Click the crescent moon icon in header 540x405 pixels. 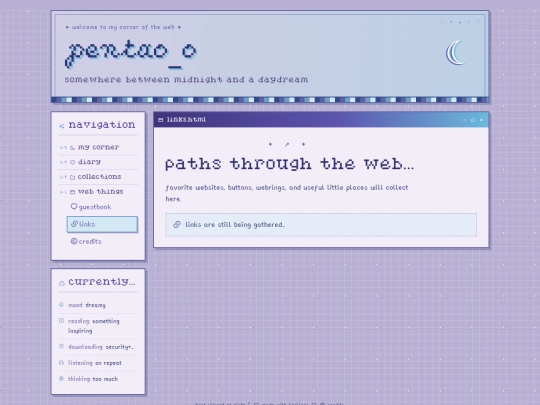point(455,53)
